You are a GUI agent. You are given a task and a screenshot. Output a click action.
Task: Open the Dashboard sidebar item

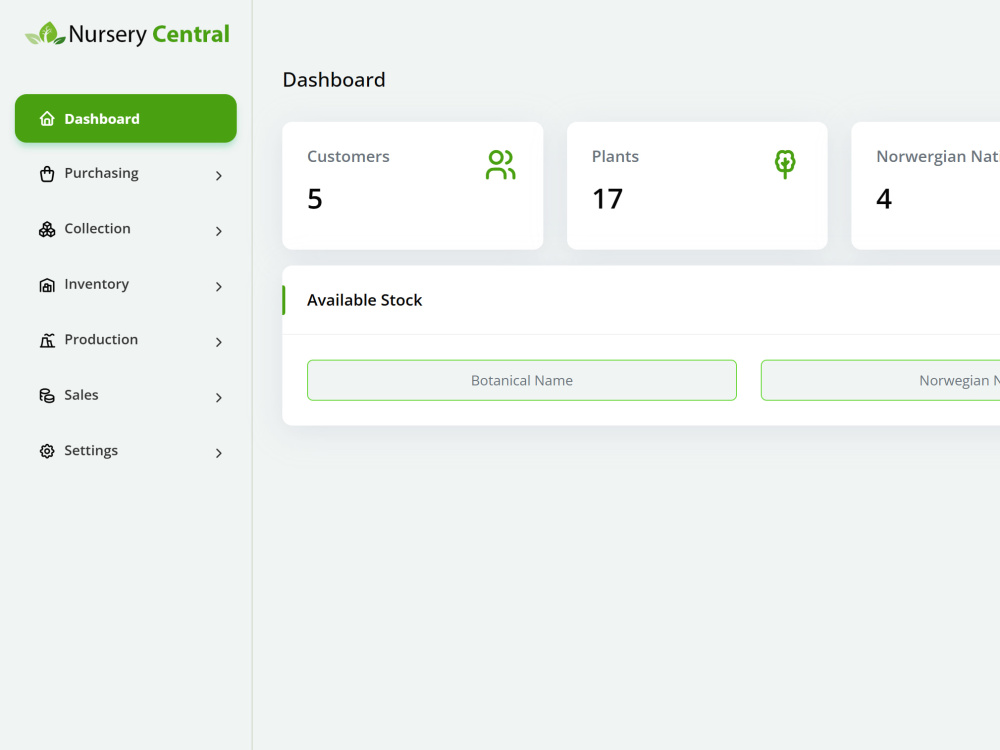coord(126,119)
